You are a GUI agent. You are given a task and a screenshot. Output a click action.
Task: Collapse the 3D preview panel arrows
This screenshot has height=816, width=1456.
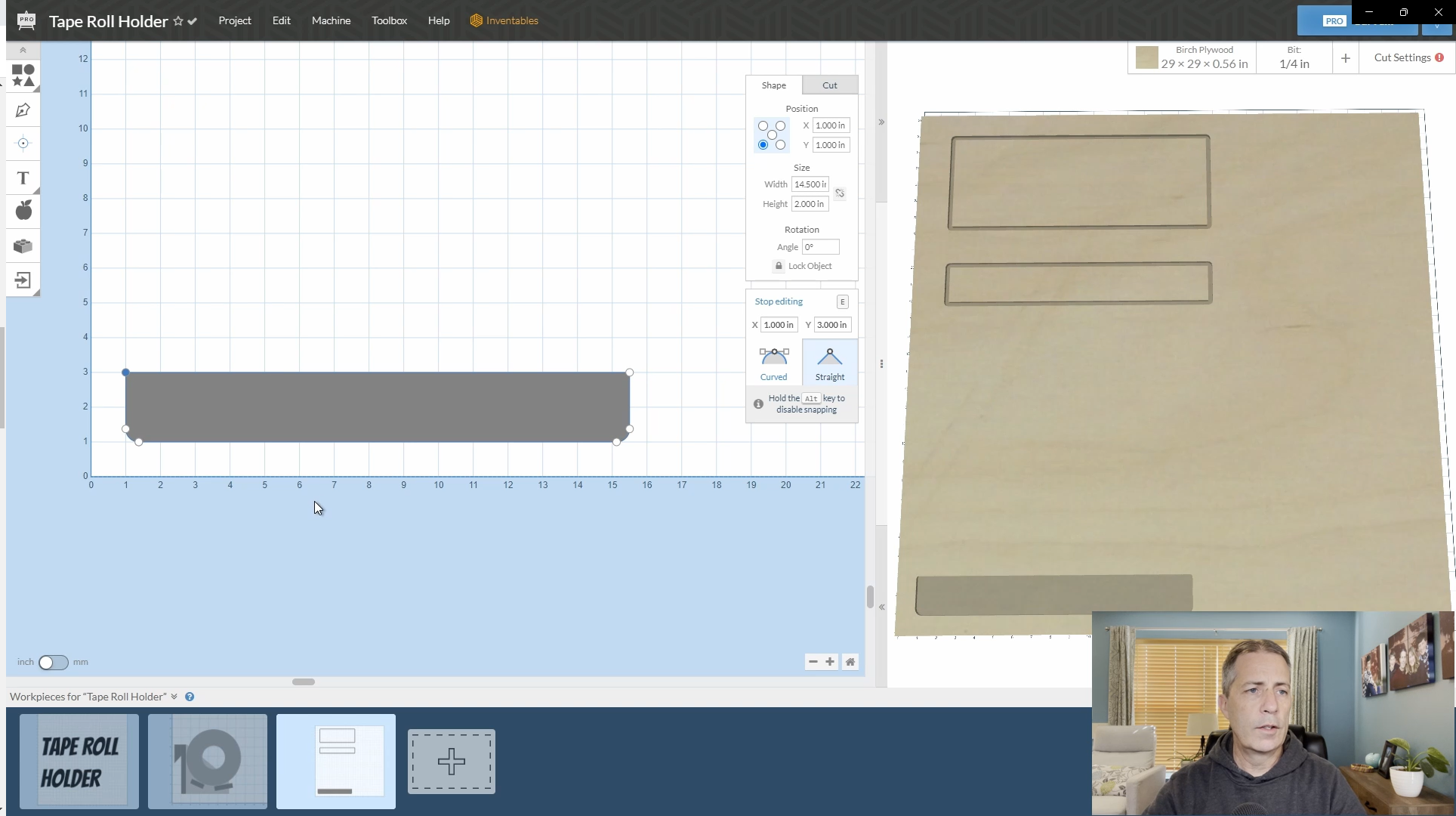[881, 122]
